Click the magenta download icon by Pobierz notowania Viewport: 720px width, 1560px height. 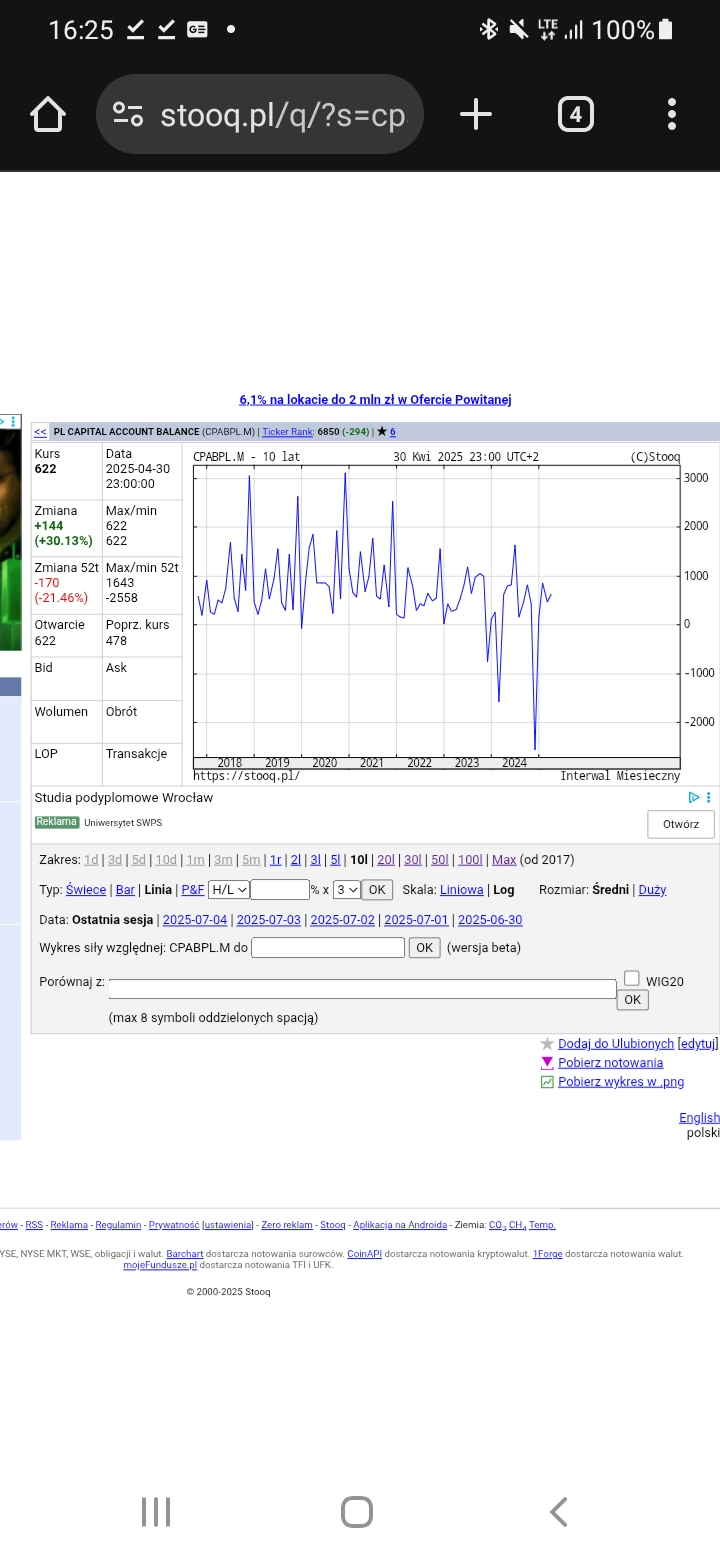tap(547, 1063)
